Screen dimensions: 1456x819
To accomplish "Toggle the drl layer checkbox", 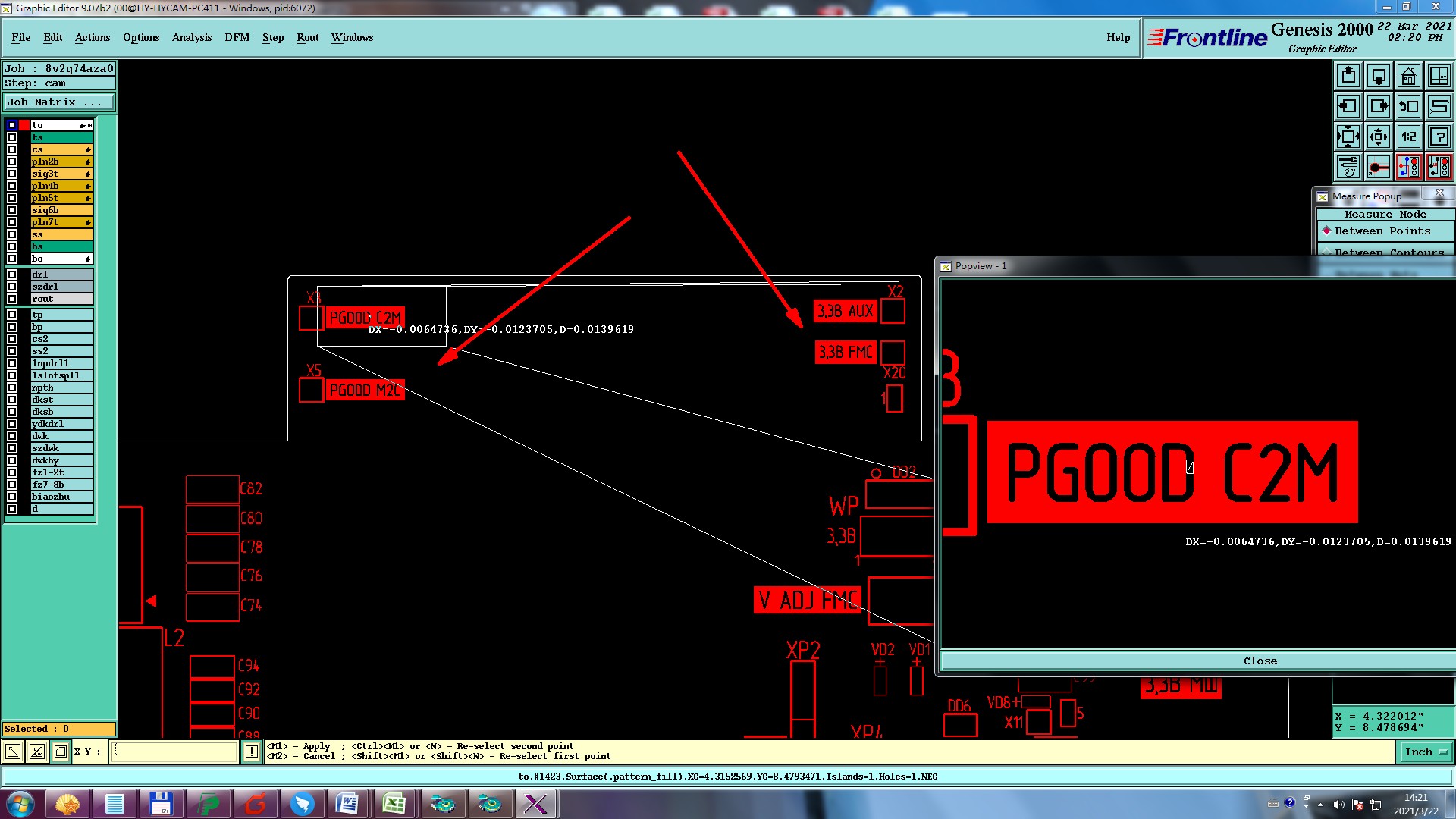I will [x=12, y=275].
